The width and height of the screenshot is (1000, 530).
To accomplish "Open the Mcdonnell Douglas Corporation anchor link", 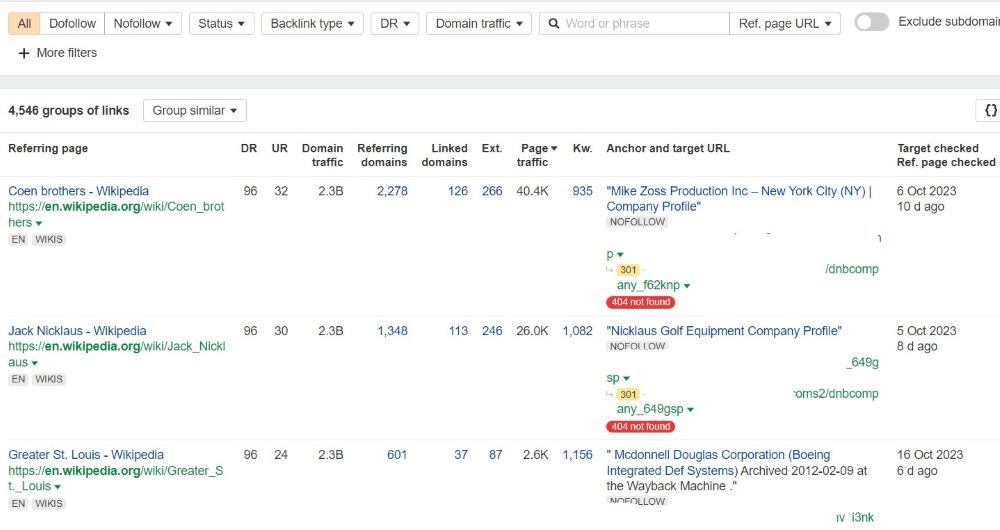I will coord(718,462).
